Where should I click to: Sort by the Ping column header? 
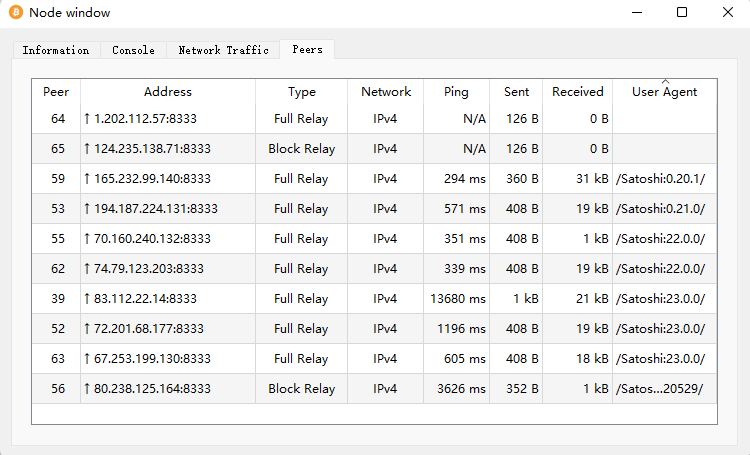tap(456, 92)
